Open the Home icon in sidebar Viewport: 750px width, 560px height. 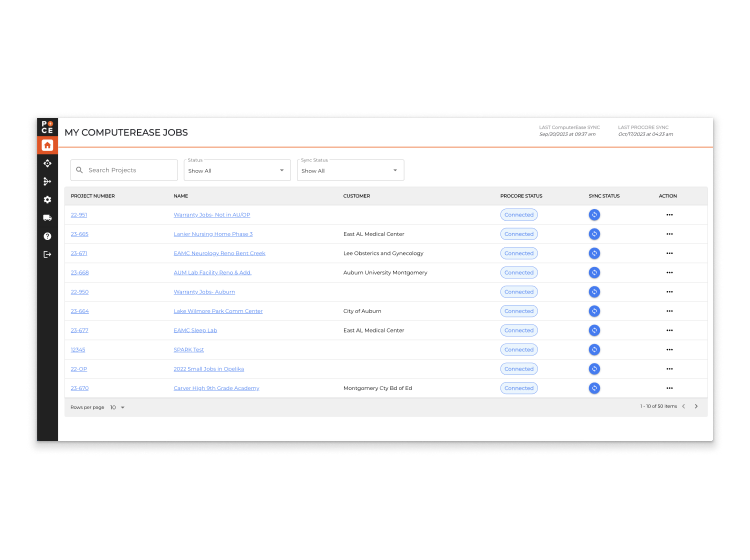coord(47,145)
